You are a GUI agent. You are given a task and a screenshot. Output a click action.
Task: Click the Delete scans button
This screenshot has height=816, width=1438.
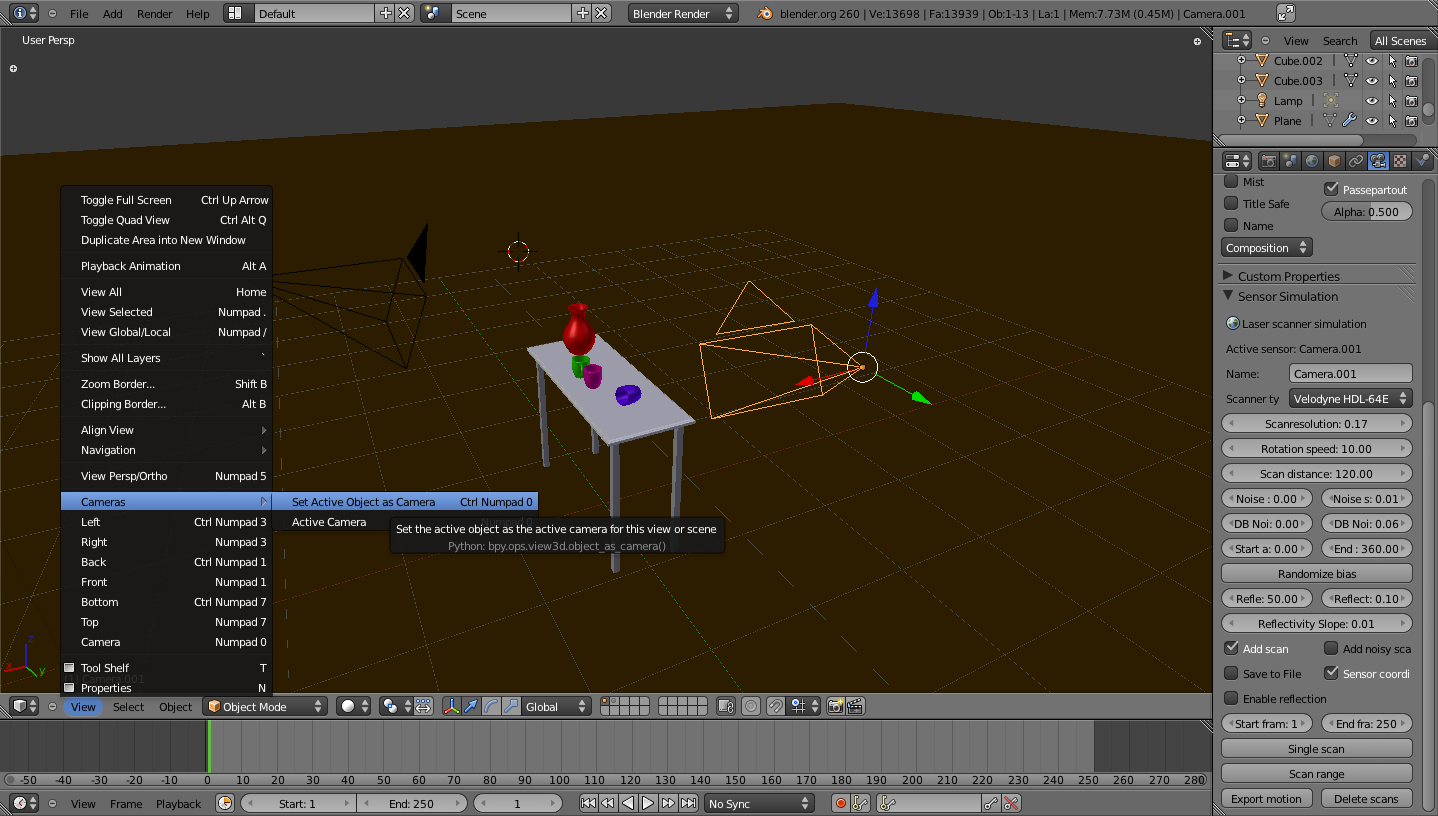[x=1366, y=798]
